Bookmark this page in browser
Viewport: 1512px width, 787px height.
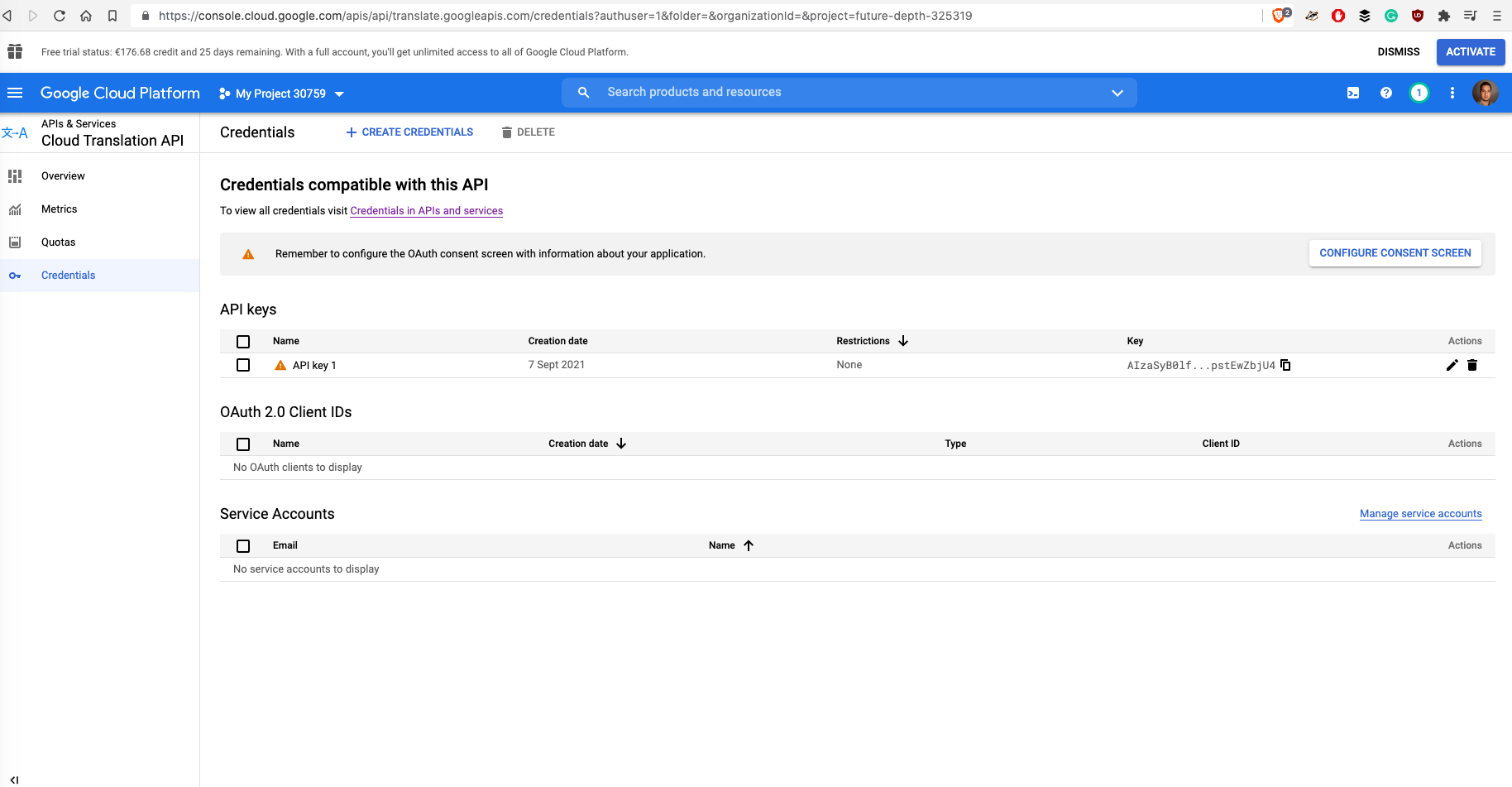tap(112, 16)
